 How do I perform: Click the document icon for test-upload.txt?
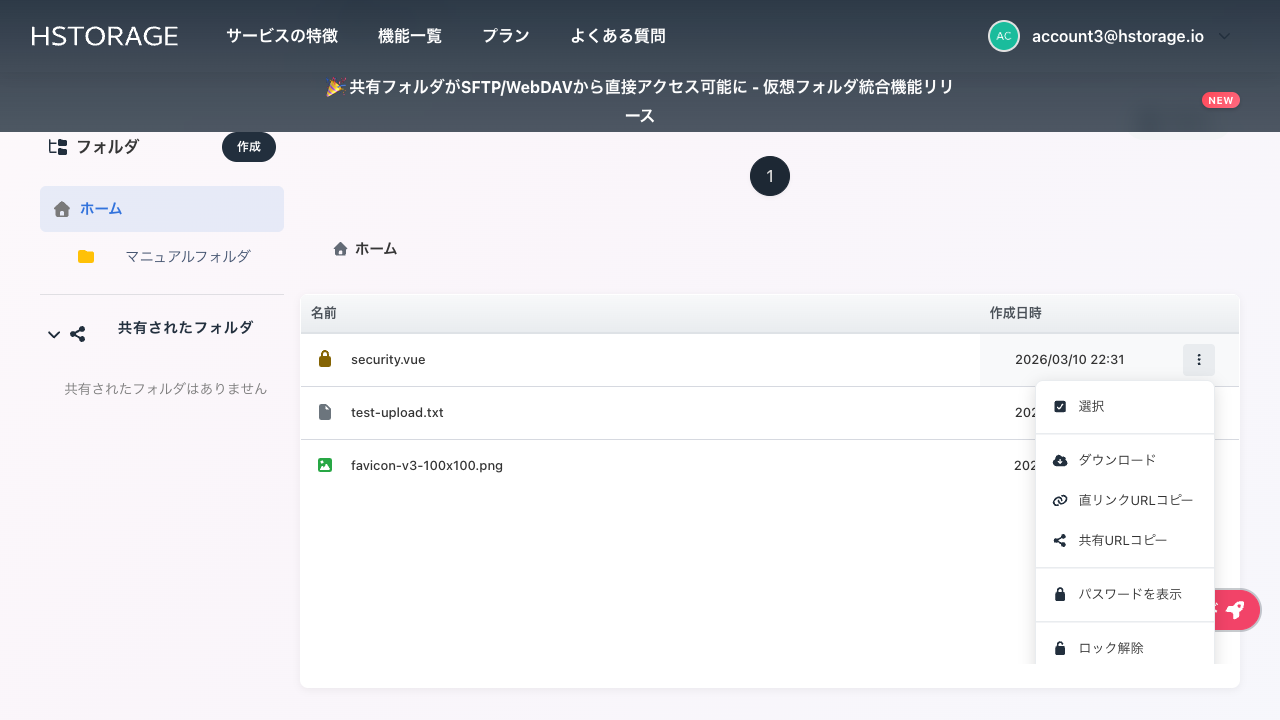click(x=324, y=412)
